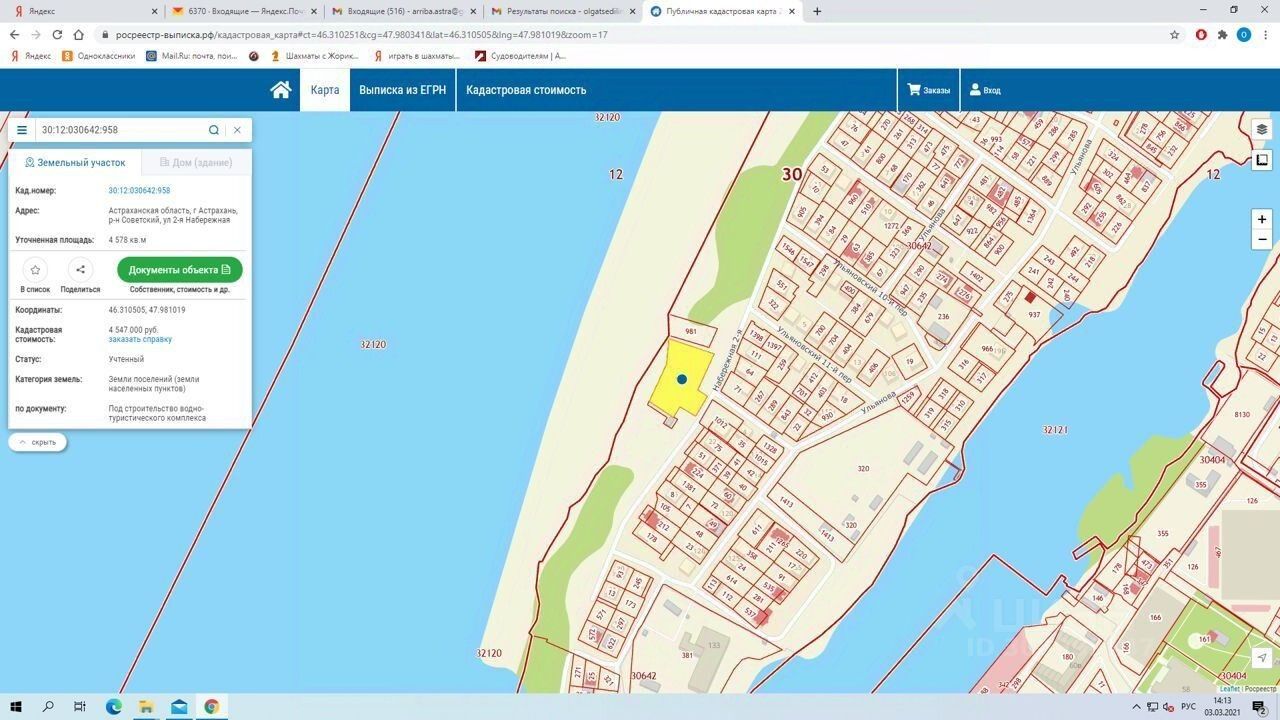Click the Собственник, стоимость и др. caption
Screen dimensions: 1280x720
[x=180, y=290]
